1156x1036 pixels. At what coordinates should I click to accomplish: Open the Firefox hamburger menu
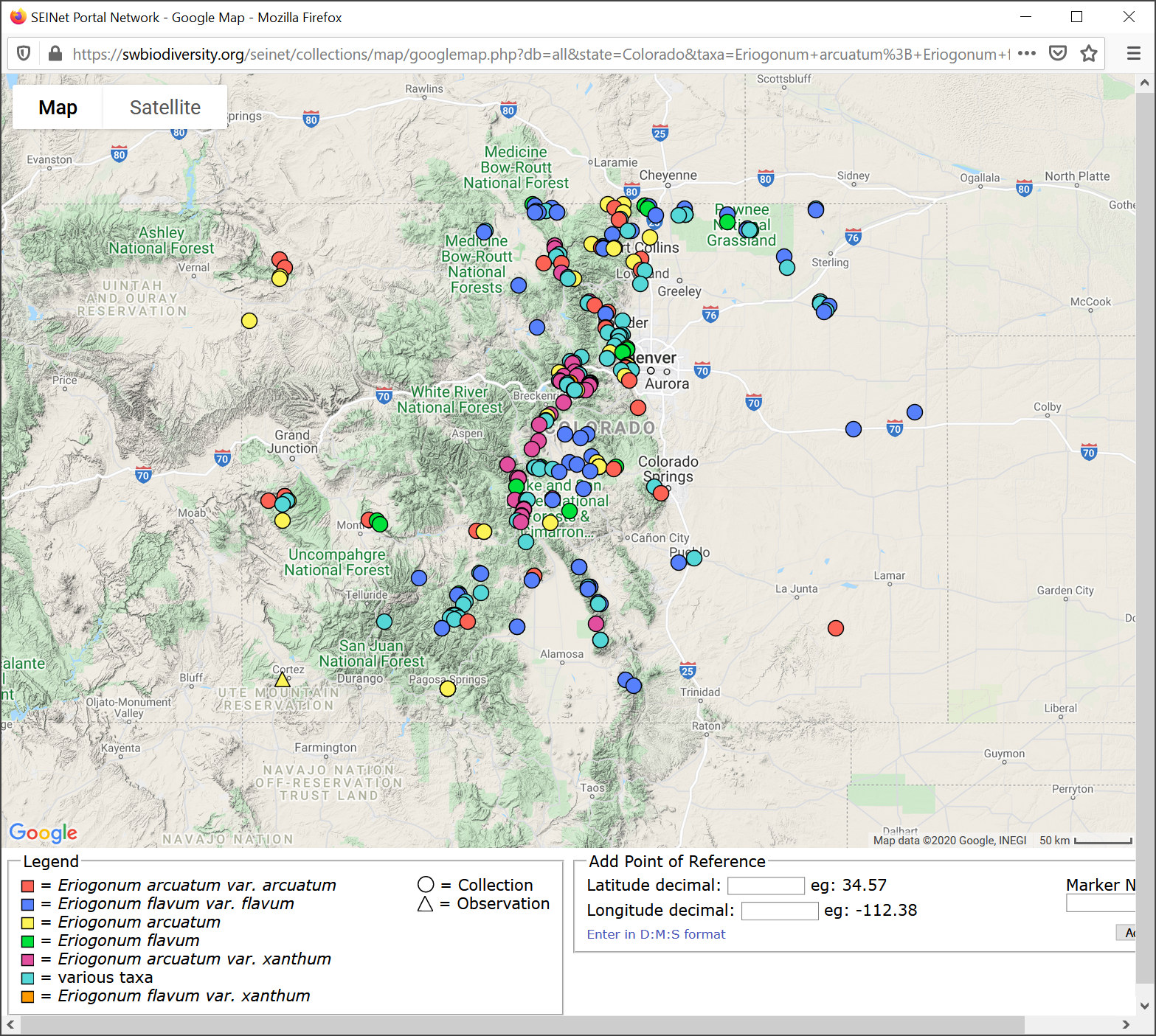(1134, 54)
